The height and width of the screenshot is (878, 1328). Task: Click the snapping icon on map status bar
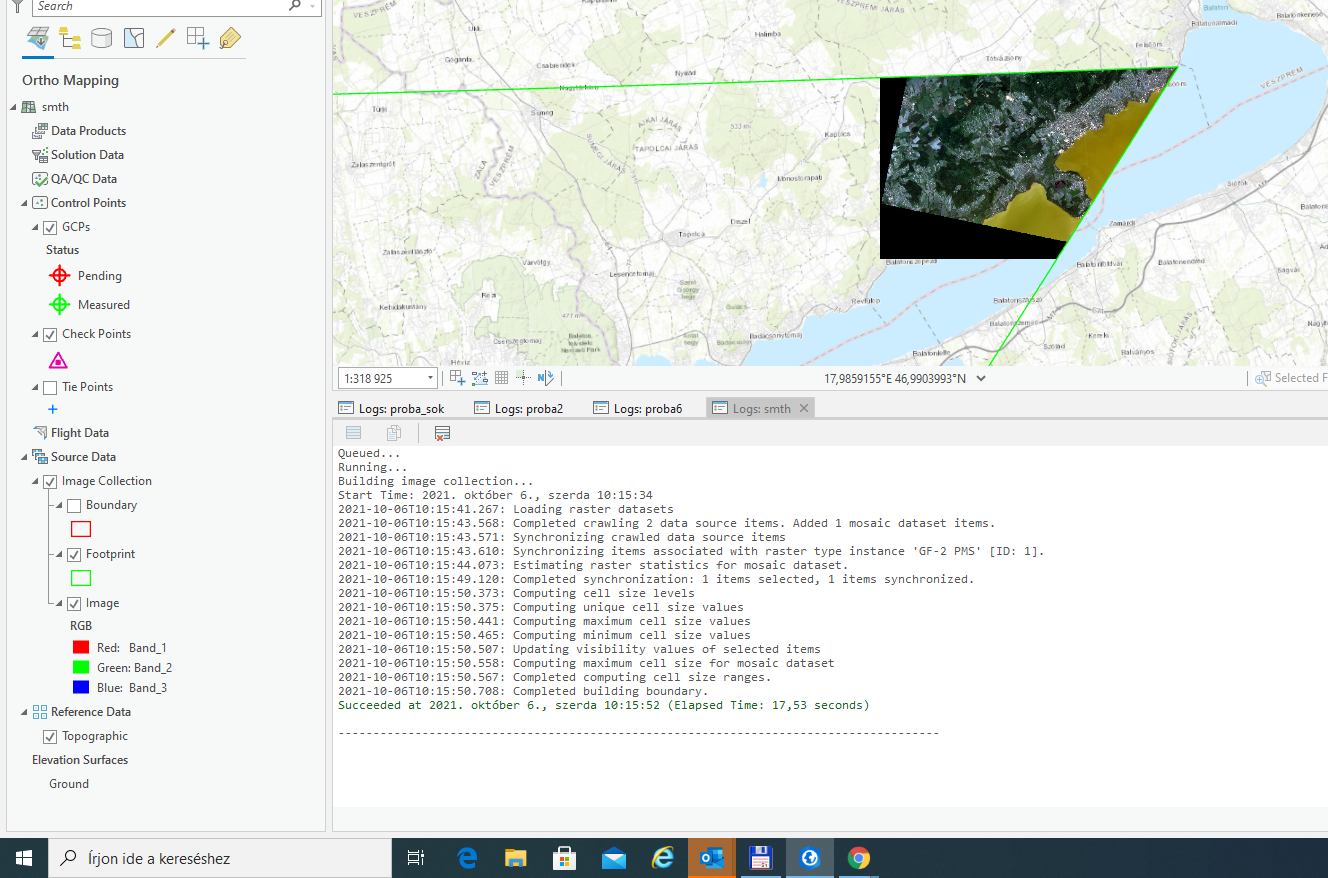tap(457, 378)
